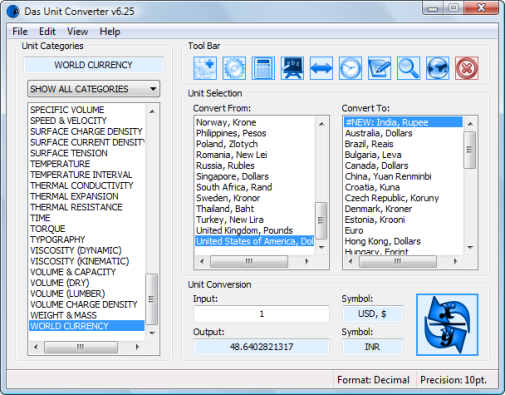
Task: Click Convert From scroll down arrow
Action: [321, 247]
